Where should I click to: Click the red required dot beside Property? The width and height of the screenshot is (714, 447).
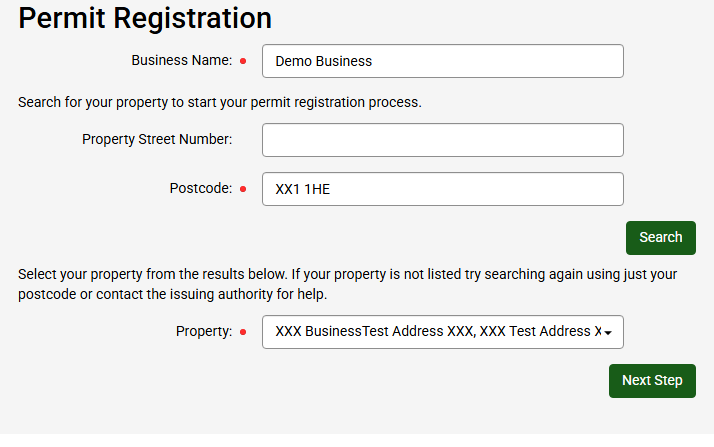coord(243,332)
